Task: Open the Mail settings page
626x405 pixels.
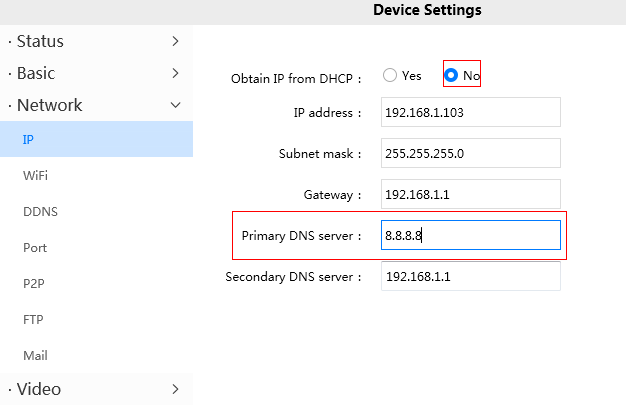Action: tap(35, 355)
